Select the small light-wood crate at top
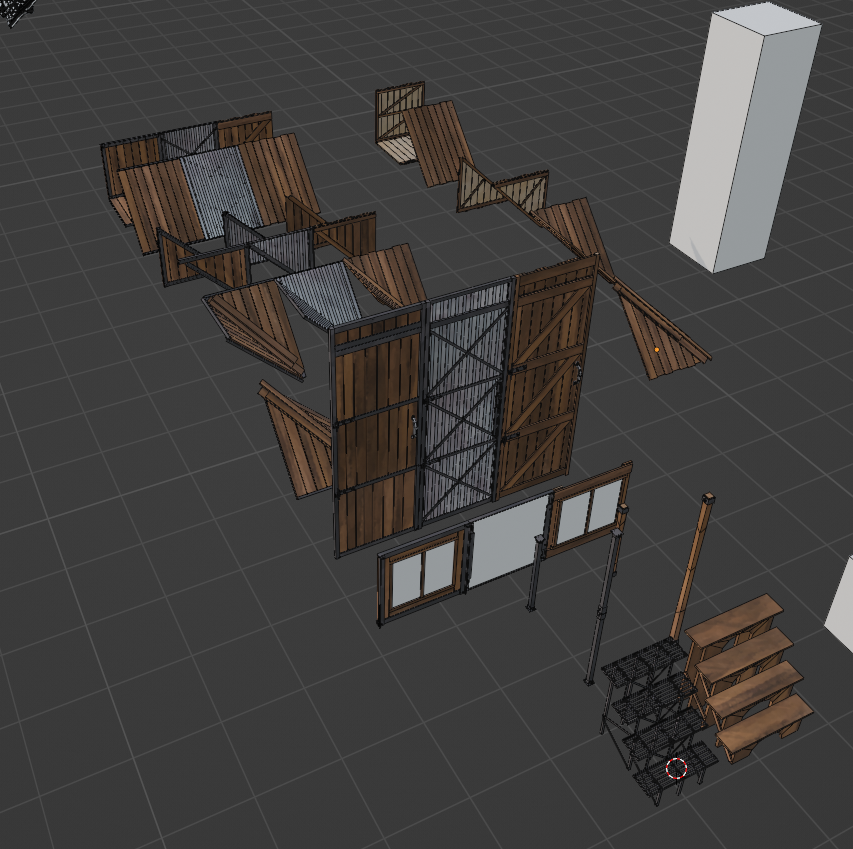This screenshot has height=849, width=853. point(399,120)
